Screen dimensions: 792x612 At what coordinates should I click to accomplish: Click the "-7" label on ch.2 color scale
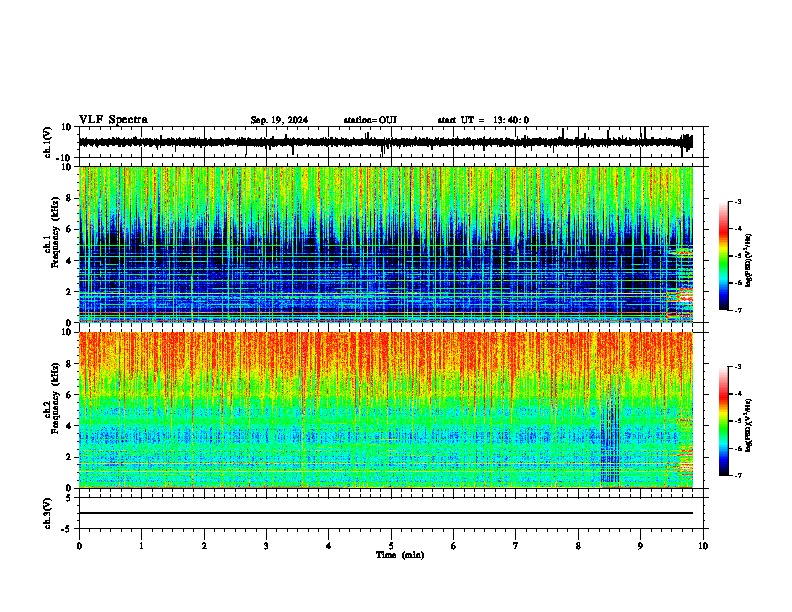point(738,476)
